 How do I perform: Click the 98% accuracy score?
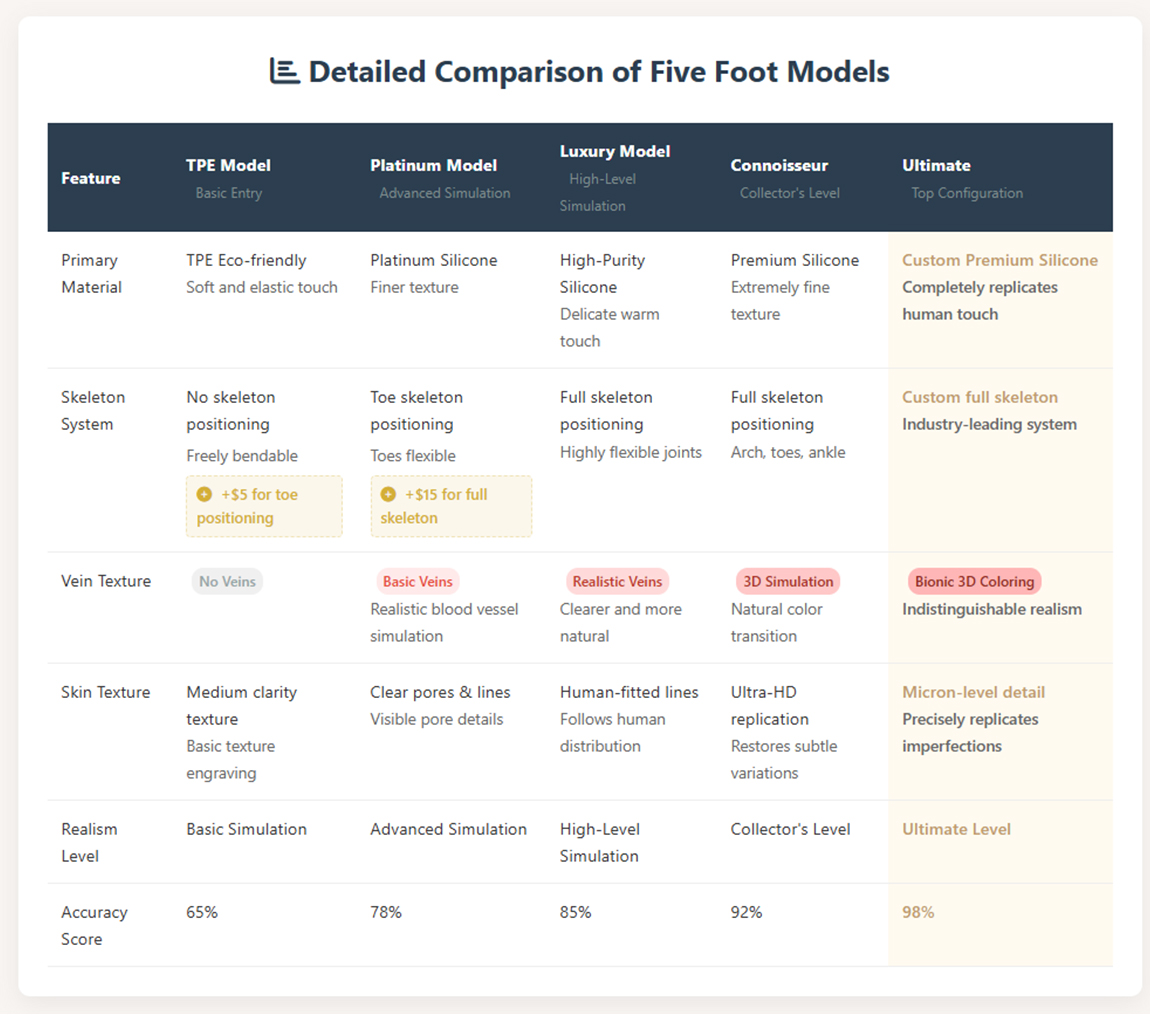[x=918, y=912]
